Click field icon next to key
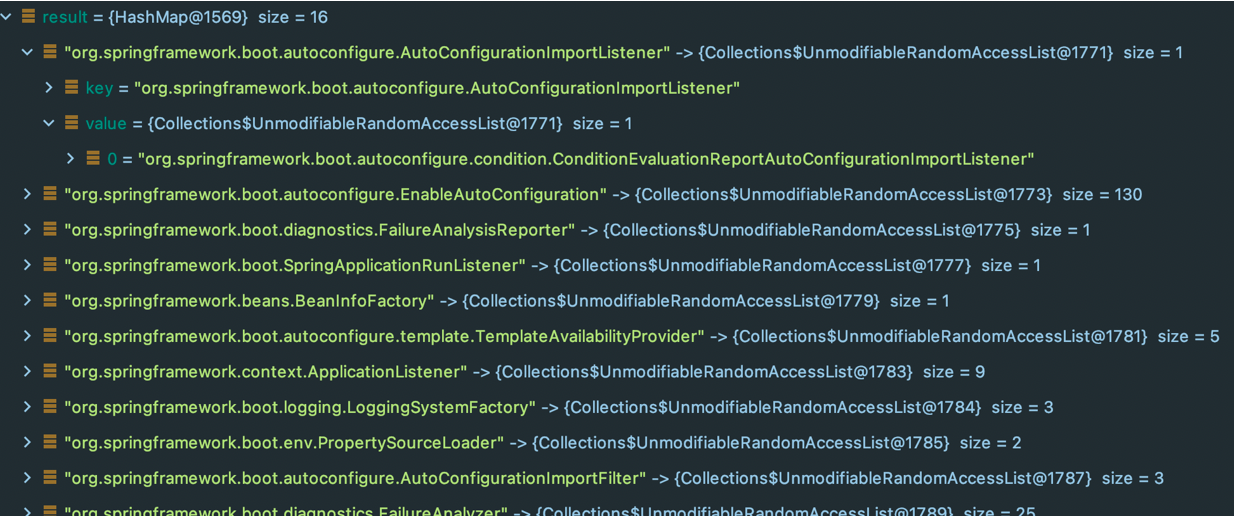This screenshot has width=1234, height=516. (x=71, y=88)
